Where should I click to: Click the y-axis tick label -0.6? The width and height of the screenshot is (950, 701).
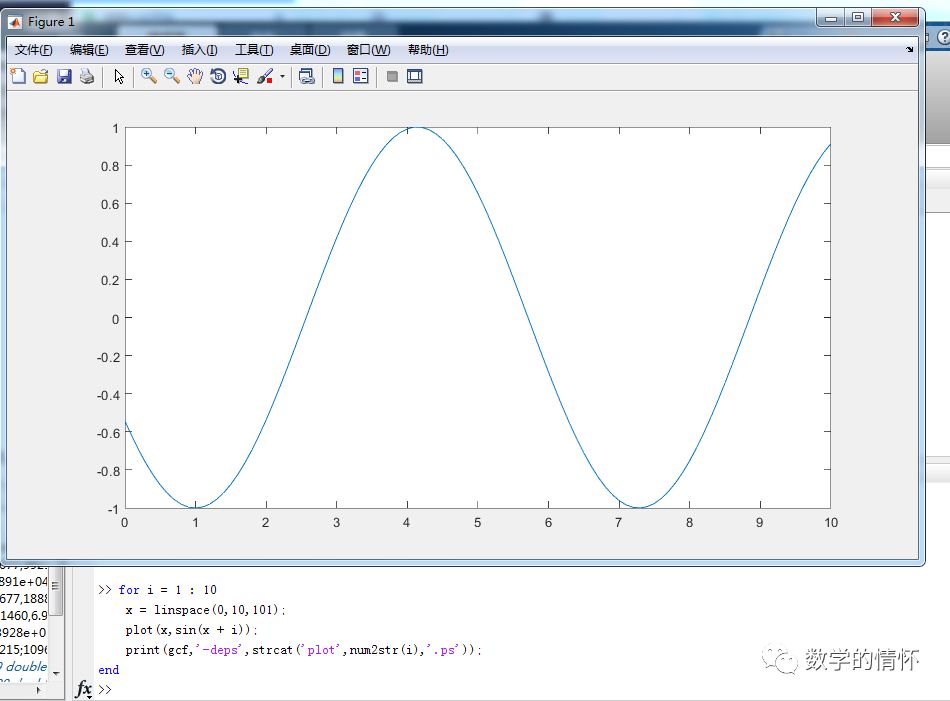click(x=108, y=433)
